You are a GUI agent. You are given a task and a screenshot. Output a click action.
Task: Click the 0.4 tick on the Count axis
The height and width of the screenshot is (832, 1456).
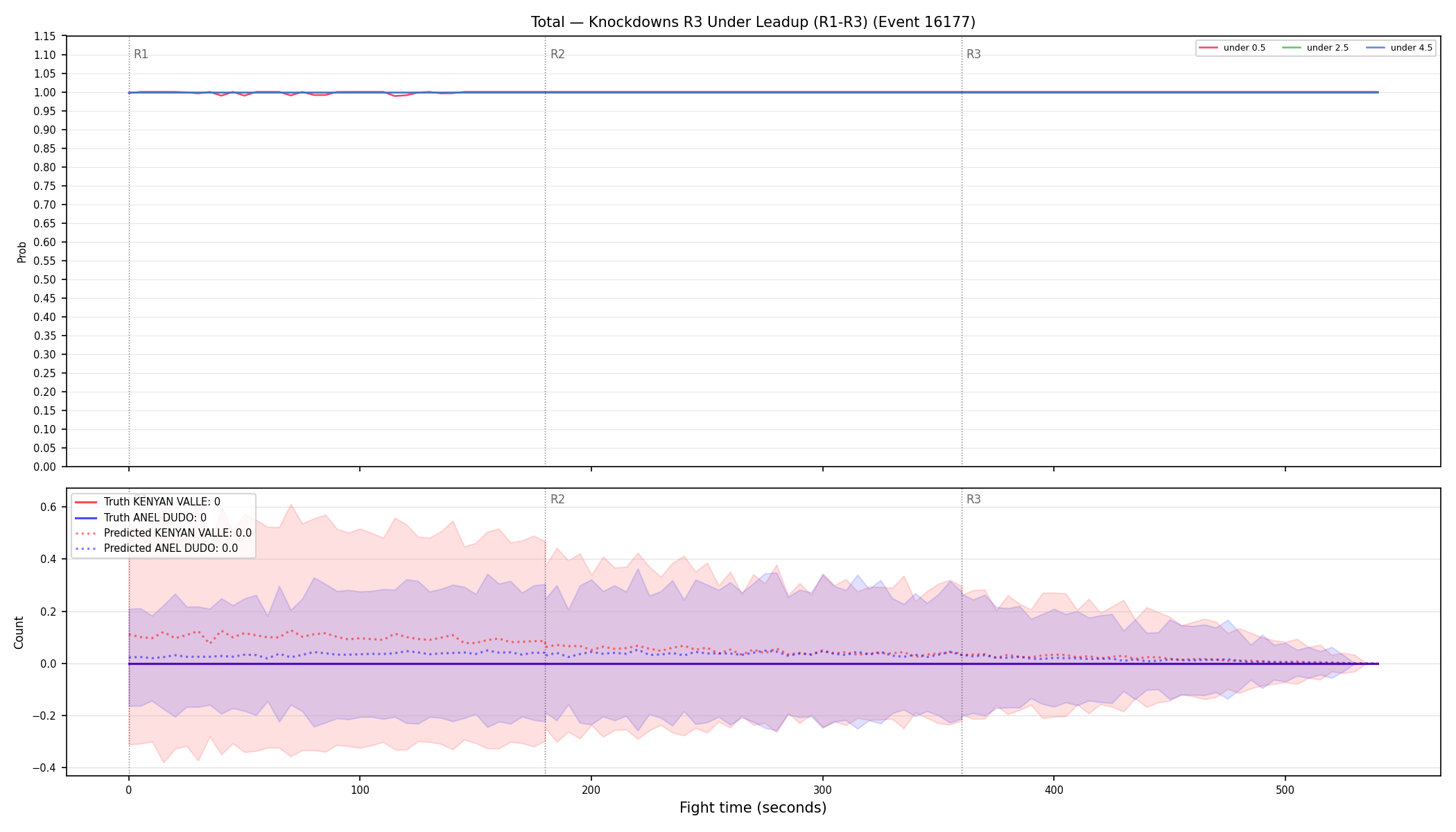click(x=48, y=559)
